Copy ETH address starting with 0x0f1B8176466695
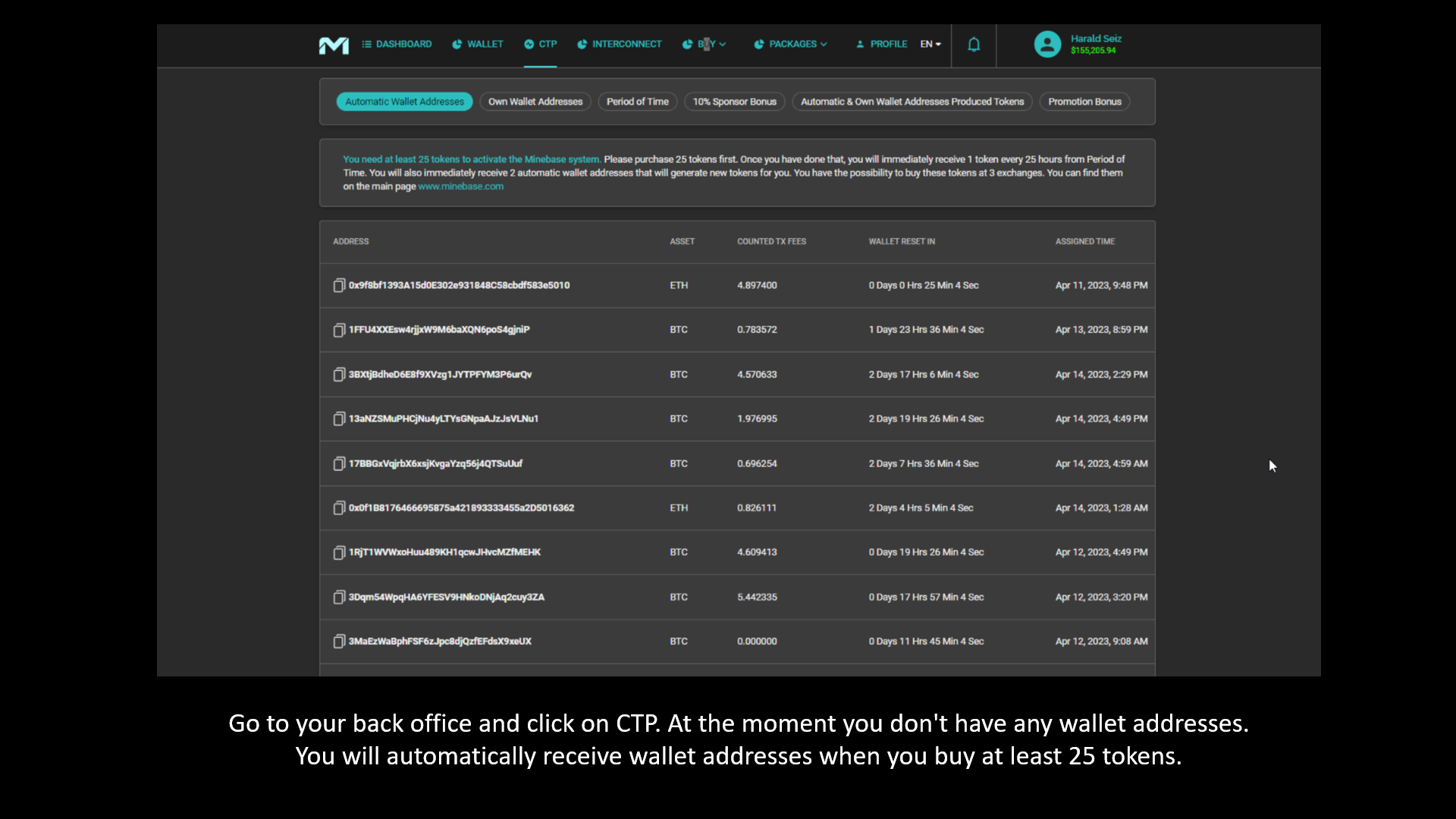This screenshot has height=819, width=1456. pyautogui.click(x=339, y=508)
